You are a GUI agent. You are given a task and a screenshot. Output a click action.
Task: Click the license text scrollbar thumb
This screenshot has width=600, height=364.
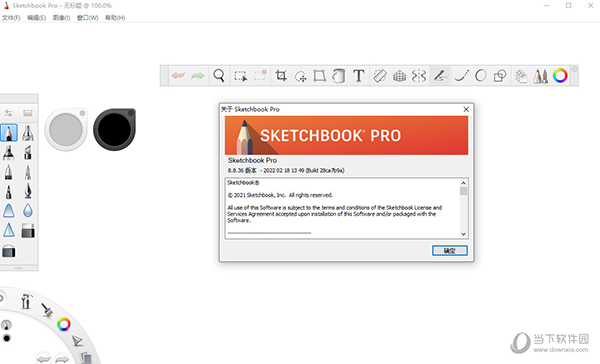coord(463,191)
